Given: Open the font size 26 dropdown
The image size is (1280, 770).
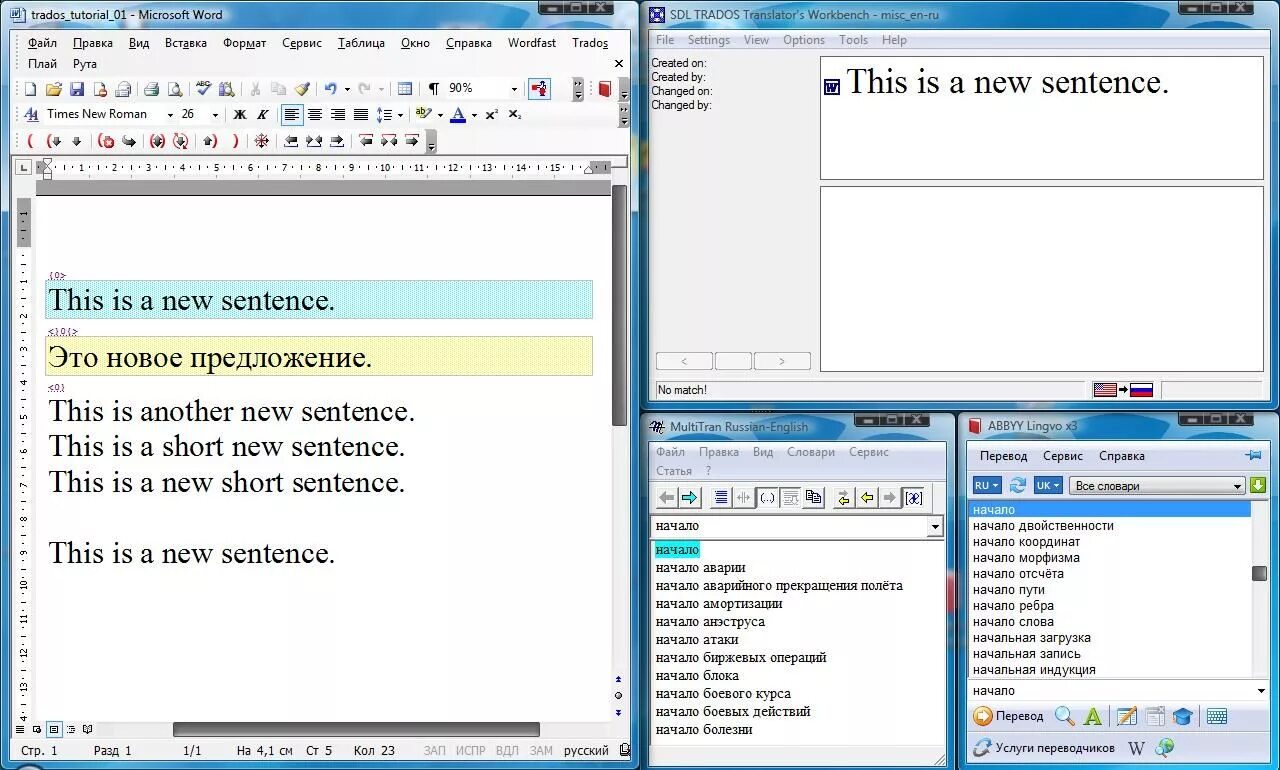Looking at the screenshot, I should pos(215,115).
